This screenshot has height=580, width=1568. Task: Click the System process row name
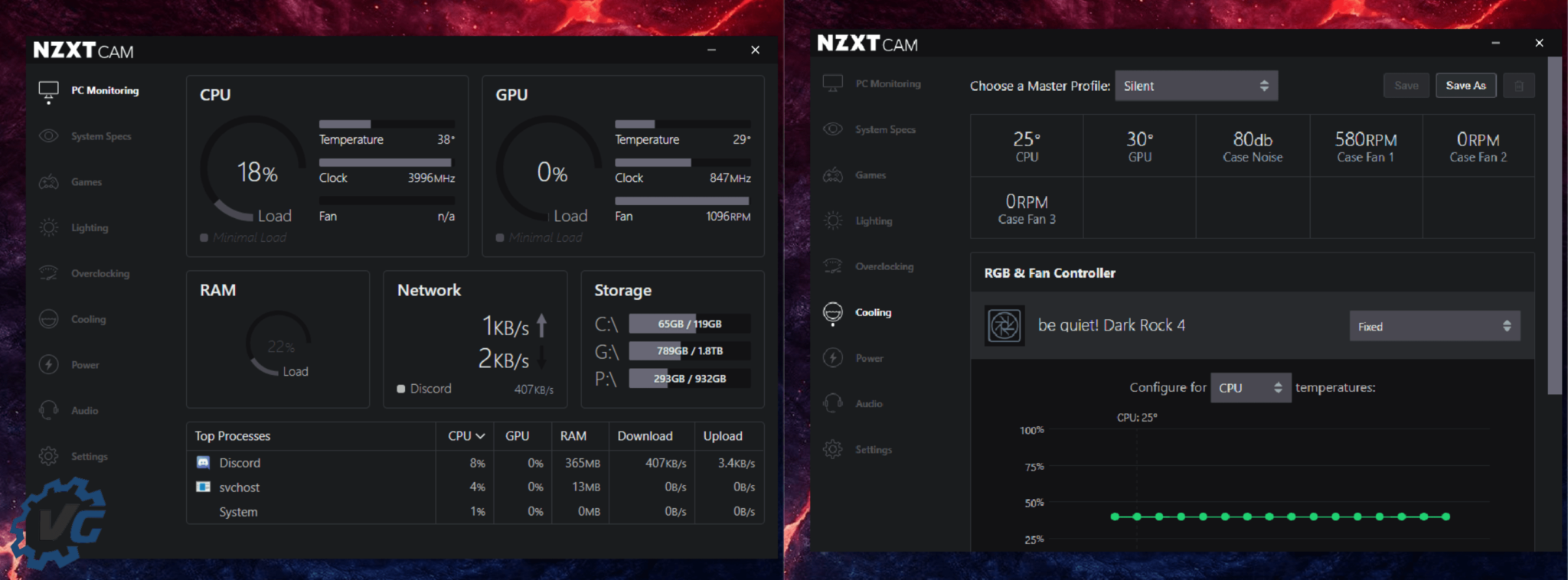[238, 512]
